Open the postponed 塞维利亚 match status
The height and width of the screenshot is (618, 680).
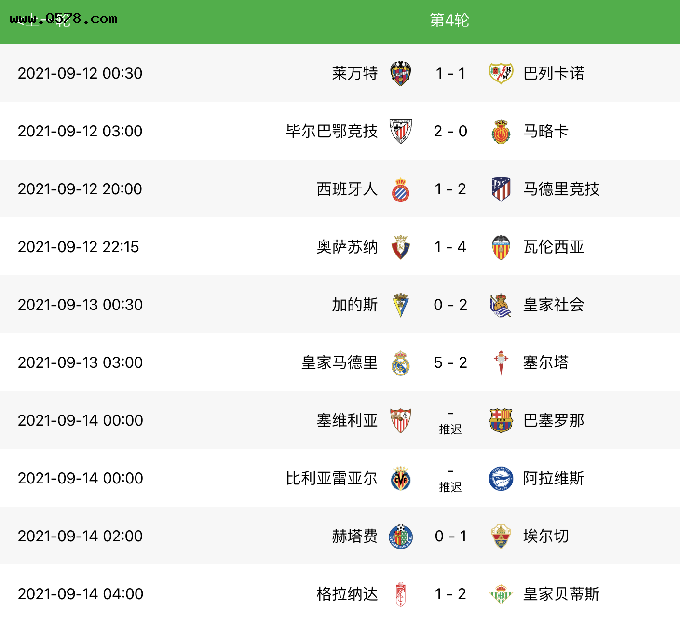tap(451, 422)
